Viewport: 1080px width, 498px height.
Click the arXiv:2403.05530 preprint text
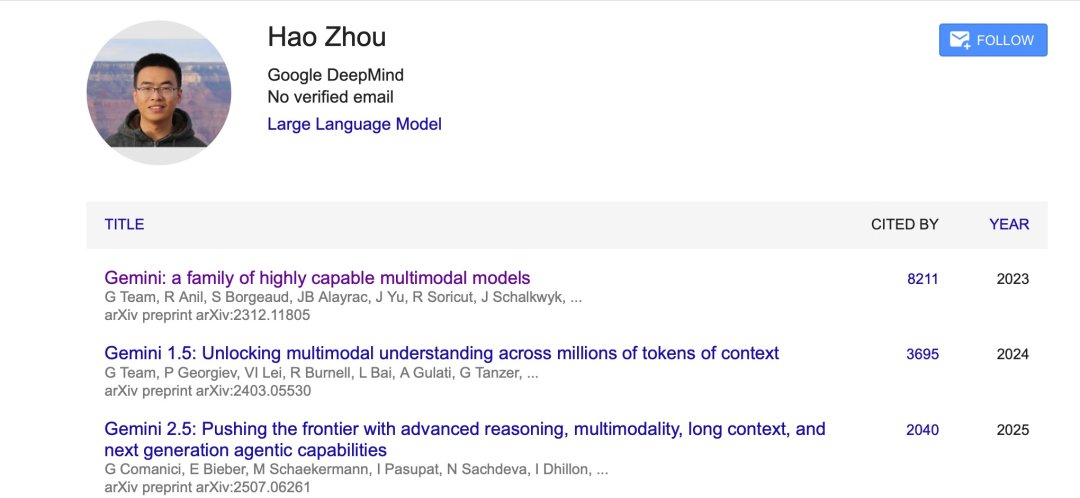[x=207, y=390]
